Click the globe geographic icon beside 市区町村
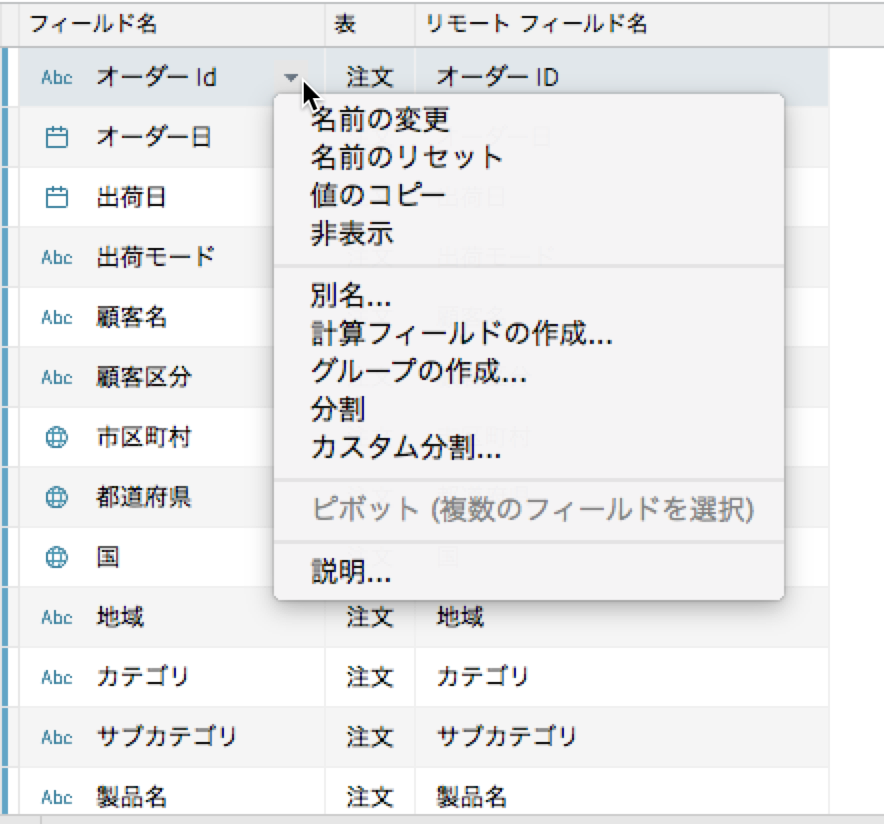 point(57,437)
